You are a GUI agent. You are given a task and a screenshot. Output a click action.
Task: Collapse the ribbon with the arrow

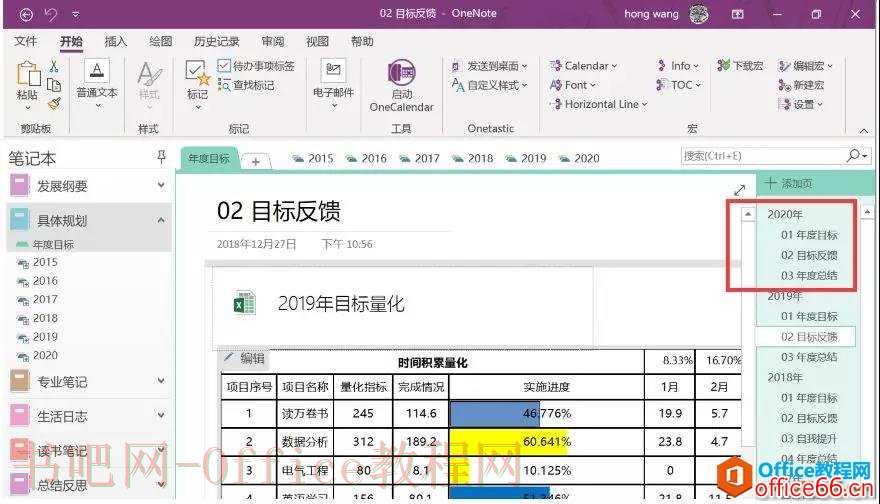864,130
